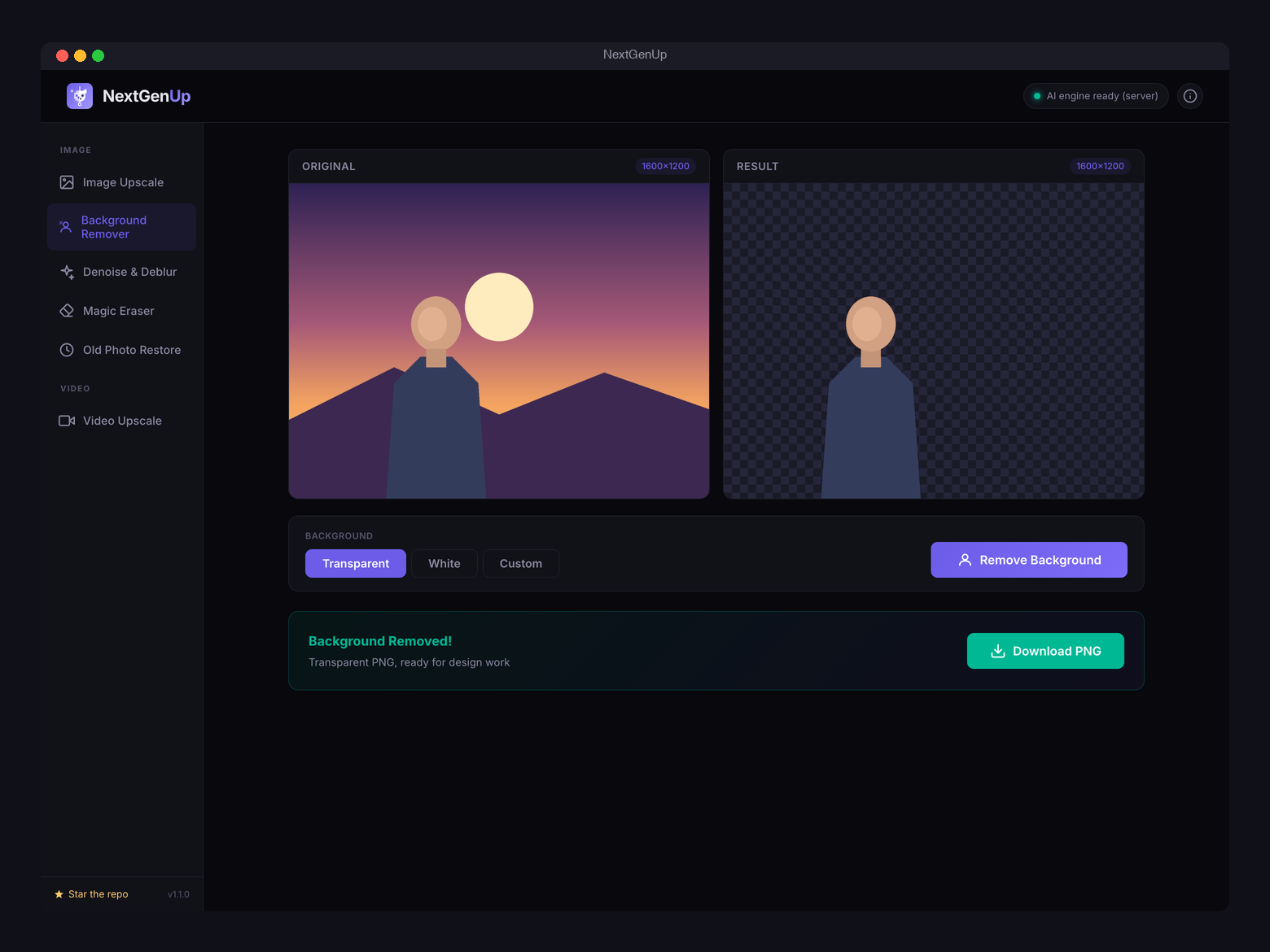This screenshot has width=1270, height=952.
Task: Click the Video Upscale camera icon
Action: coord(67,421)
